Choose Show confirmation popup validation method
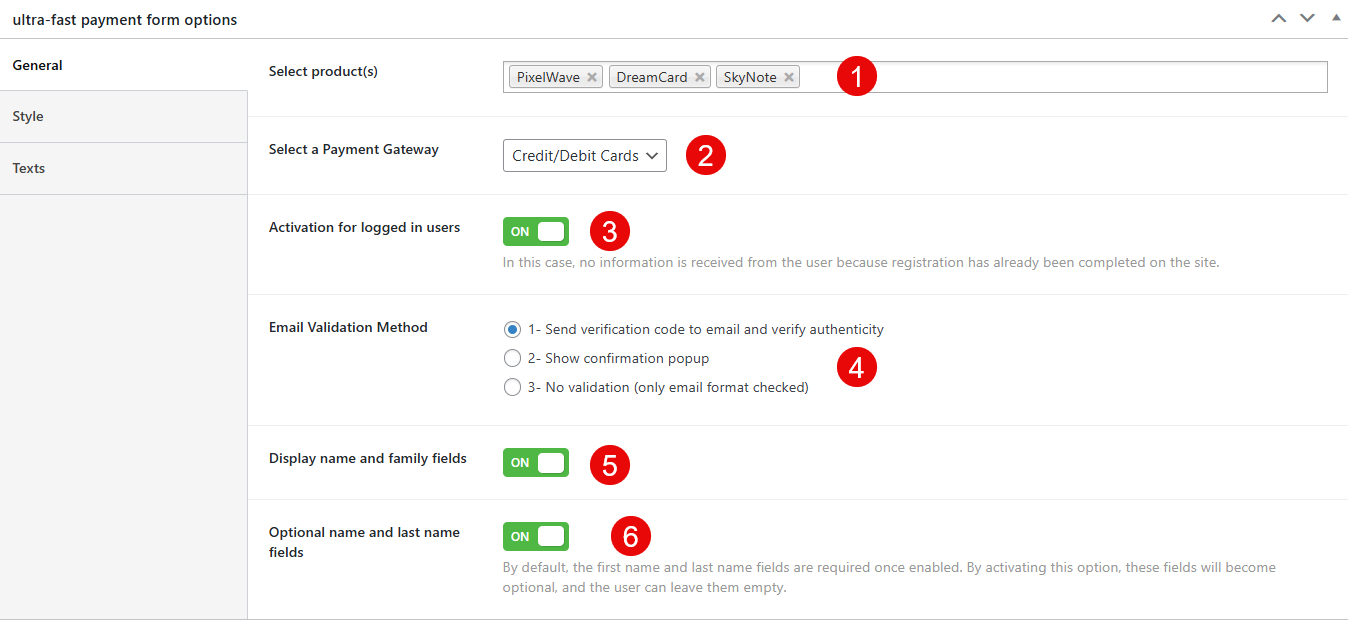This screenshot has width=1348, height=620. point(513,358)
